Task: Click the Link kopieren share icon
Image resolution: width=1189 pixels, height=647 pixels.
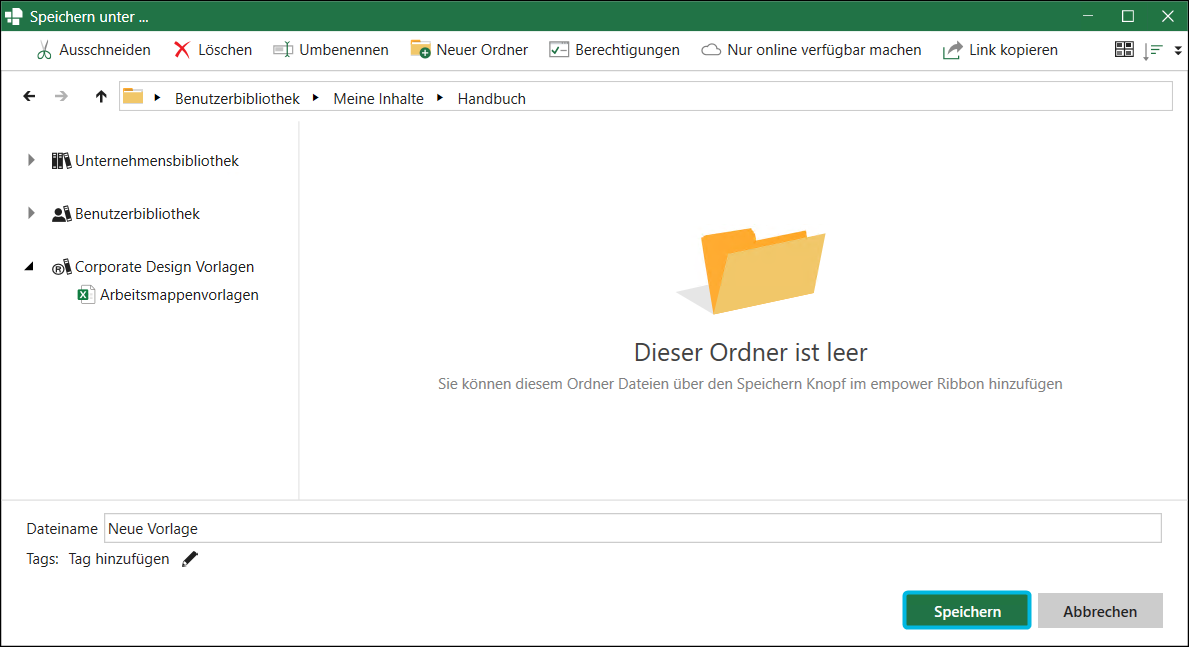Action: (x=952, y=50)
